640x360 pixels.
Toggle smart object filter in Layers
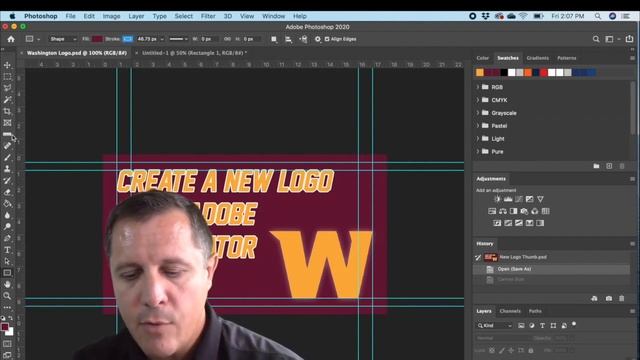(564, 325)
